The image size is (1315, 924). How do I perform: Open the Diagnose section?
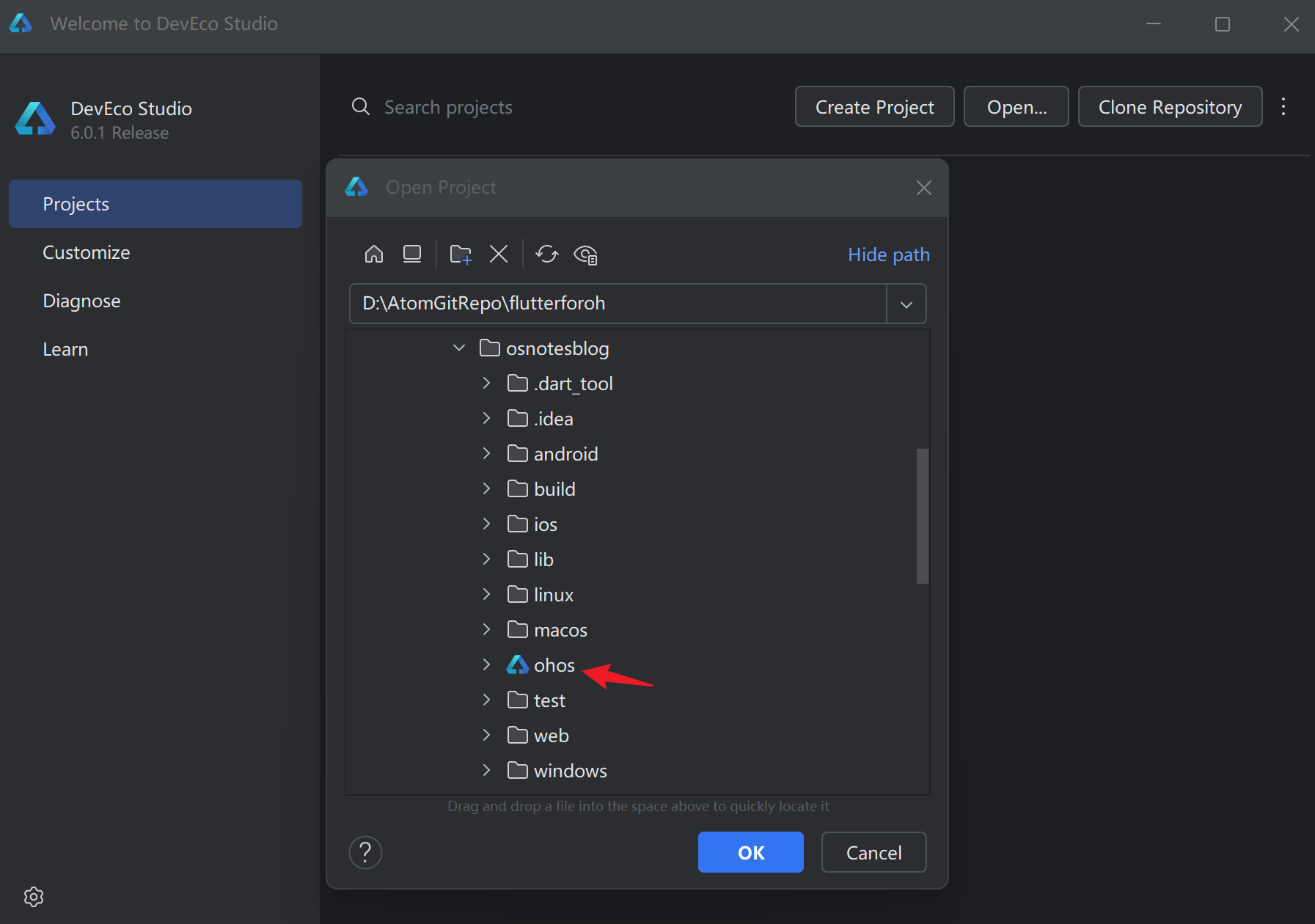[x=155, y=301]
